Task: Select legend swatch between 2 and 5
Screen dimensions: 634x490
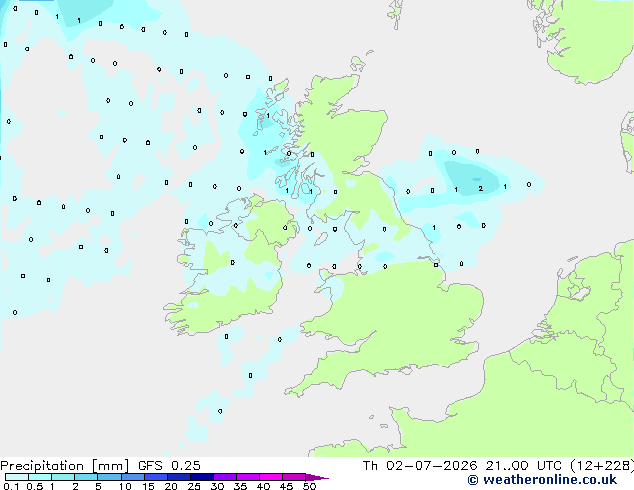Action: [86, 477]
